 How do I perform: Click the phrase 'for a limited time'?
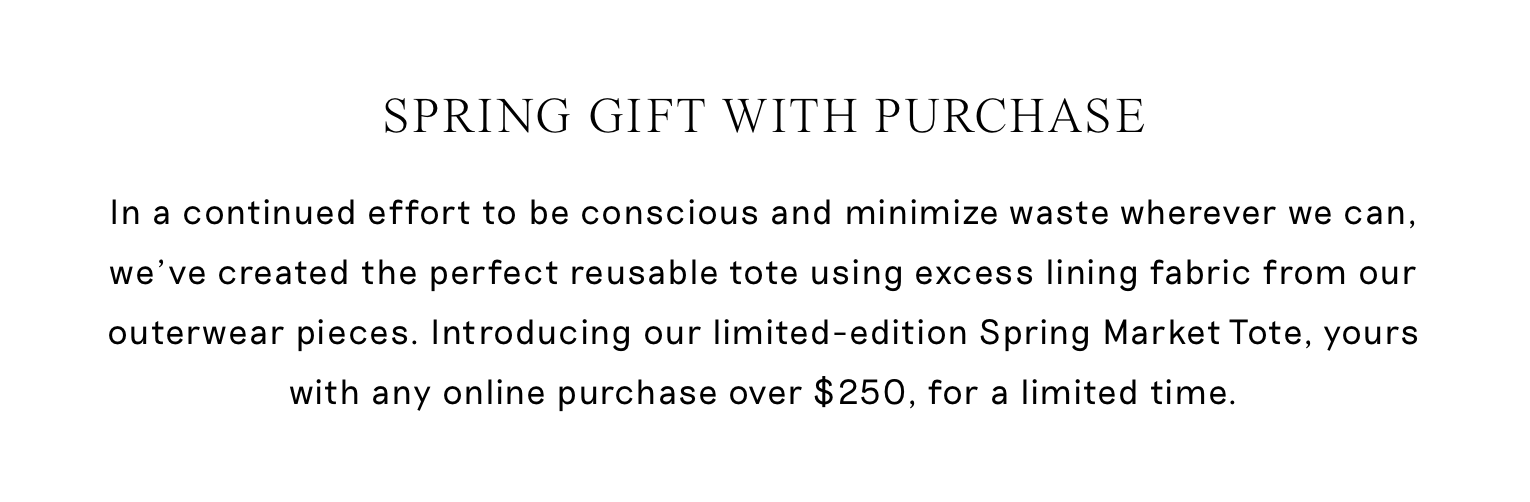[1078, 394]
